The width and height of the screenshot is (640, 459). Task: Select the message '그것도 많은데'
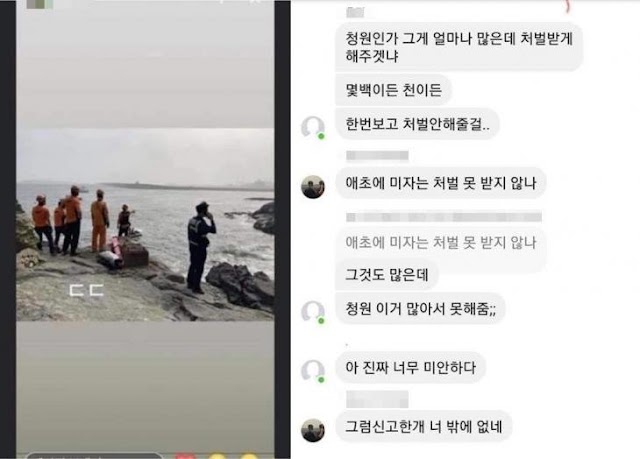click(387, 274)
